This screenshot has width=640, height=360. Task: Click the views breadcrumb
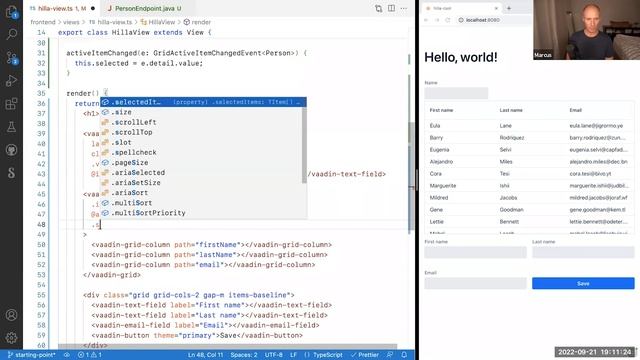[71, 22]
